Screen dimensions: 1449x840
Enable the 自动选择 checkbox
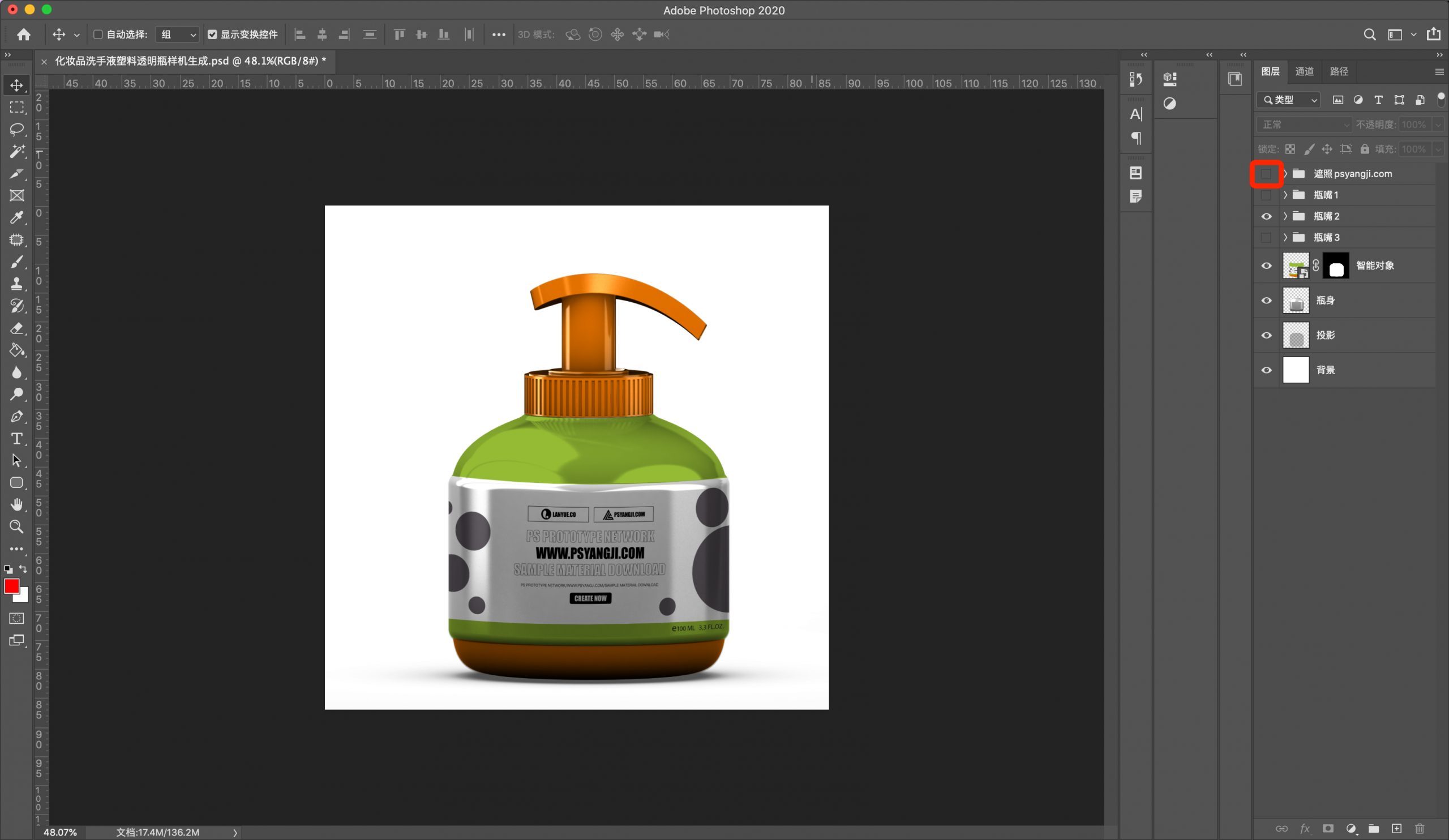point(98,35)
